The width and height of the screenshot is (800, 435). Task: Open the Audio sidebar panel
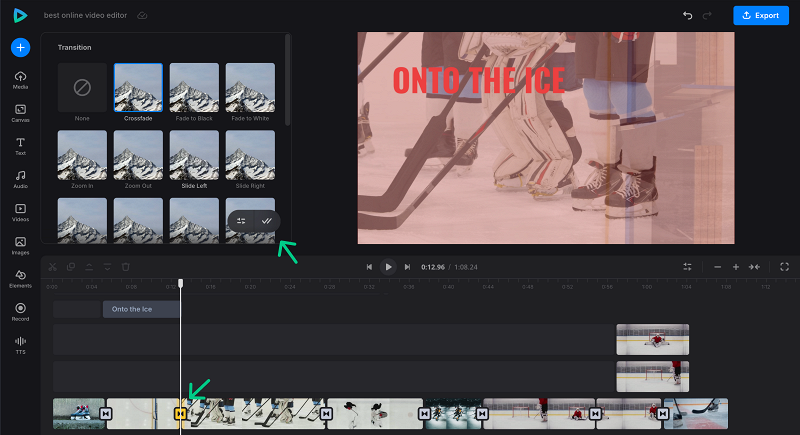coord(20,180)
